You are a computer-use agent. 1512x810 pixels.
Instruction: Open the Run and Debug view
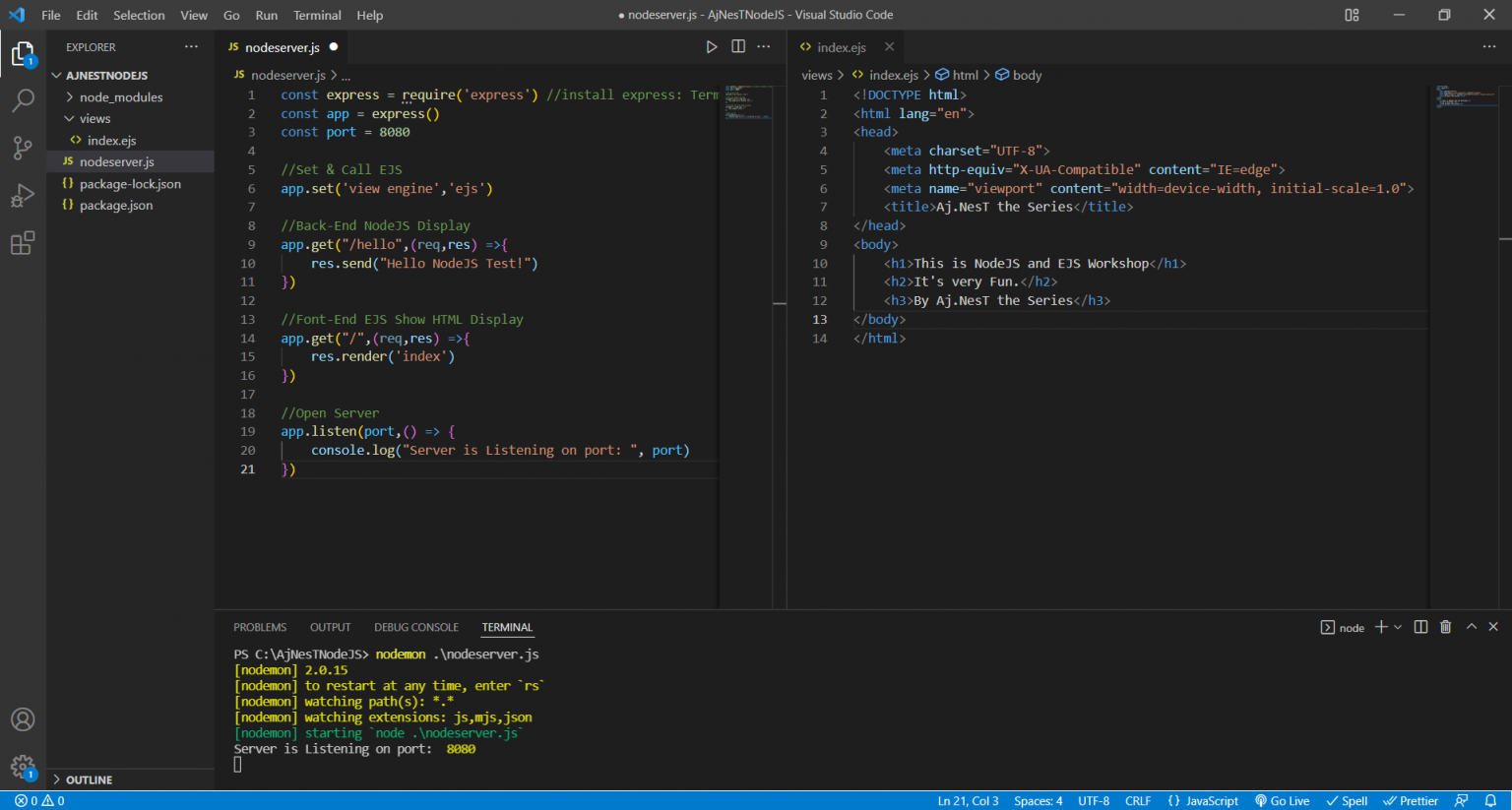click(x=23, y=195)
